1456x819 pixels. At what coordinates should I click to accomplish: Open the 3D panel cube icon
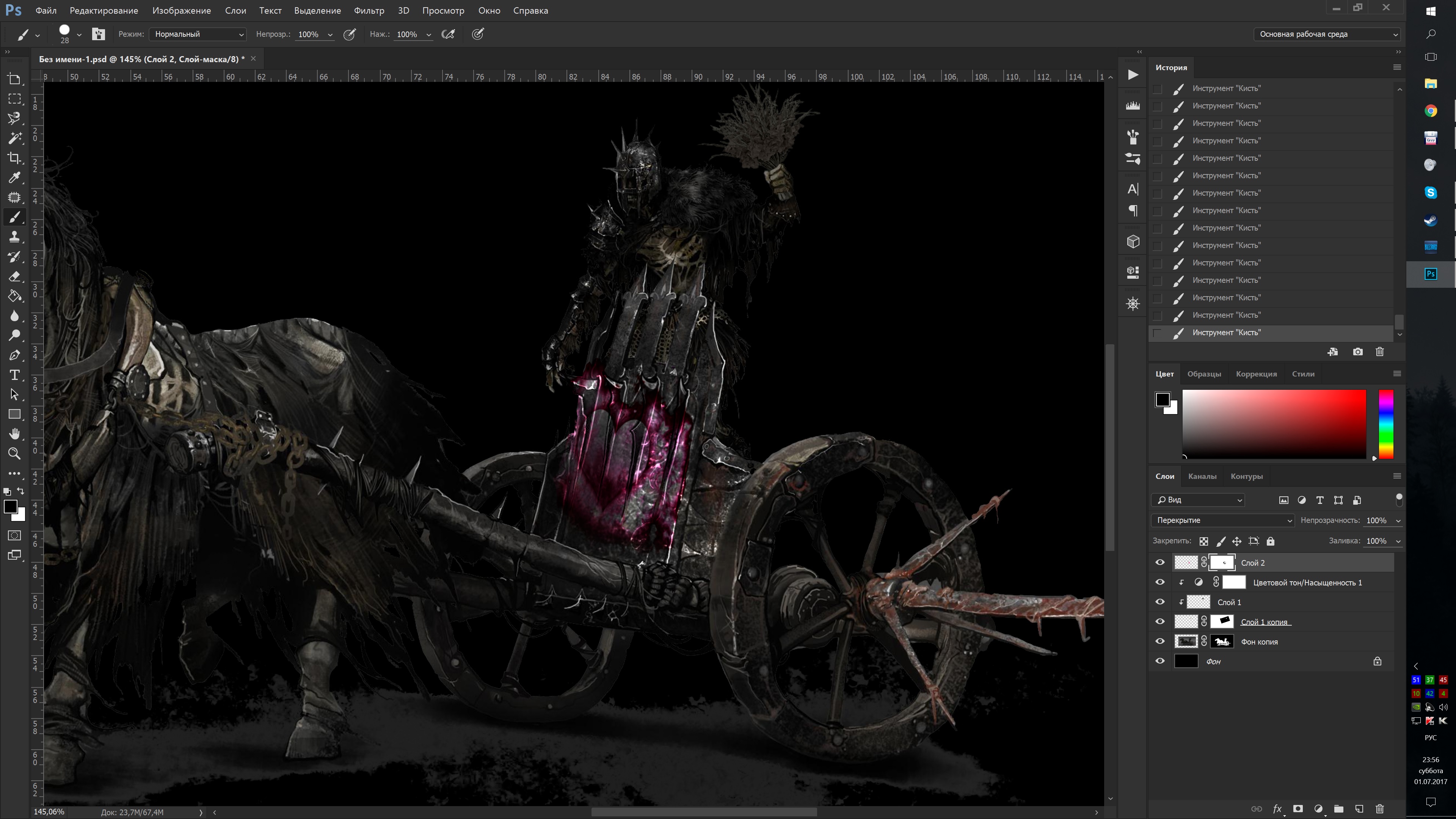click(x=1133, y=242)
